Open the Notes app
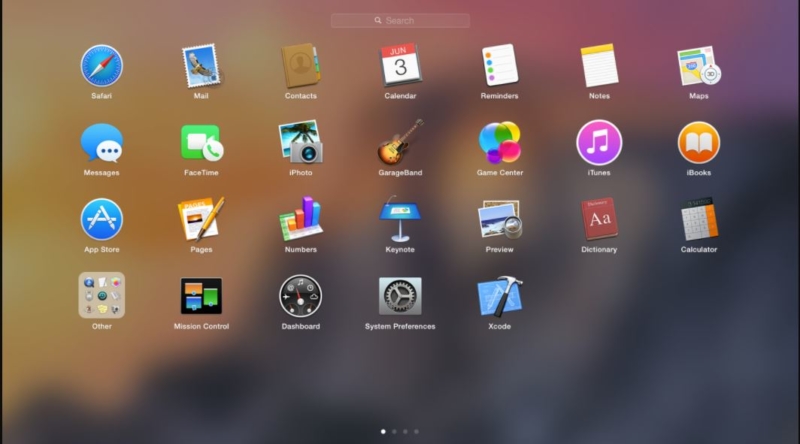This screenshot has width=800, height=444. click(x=599, y=66)
